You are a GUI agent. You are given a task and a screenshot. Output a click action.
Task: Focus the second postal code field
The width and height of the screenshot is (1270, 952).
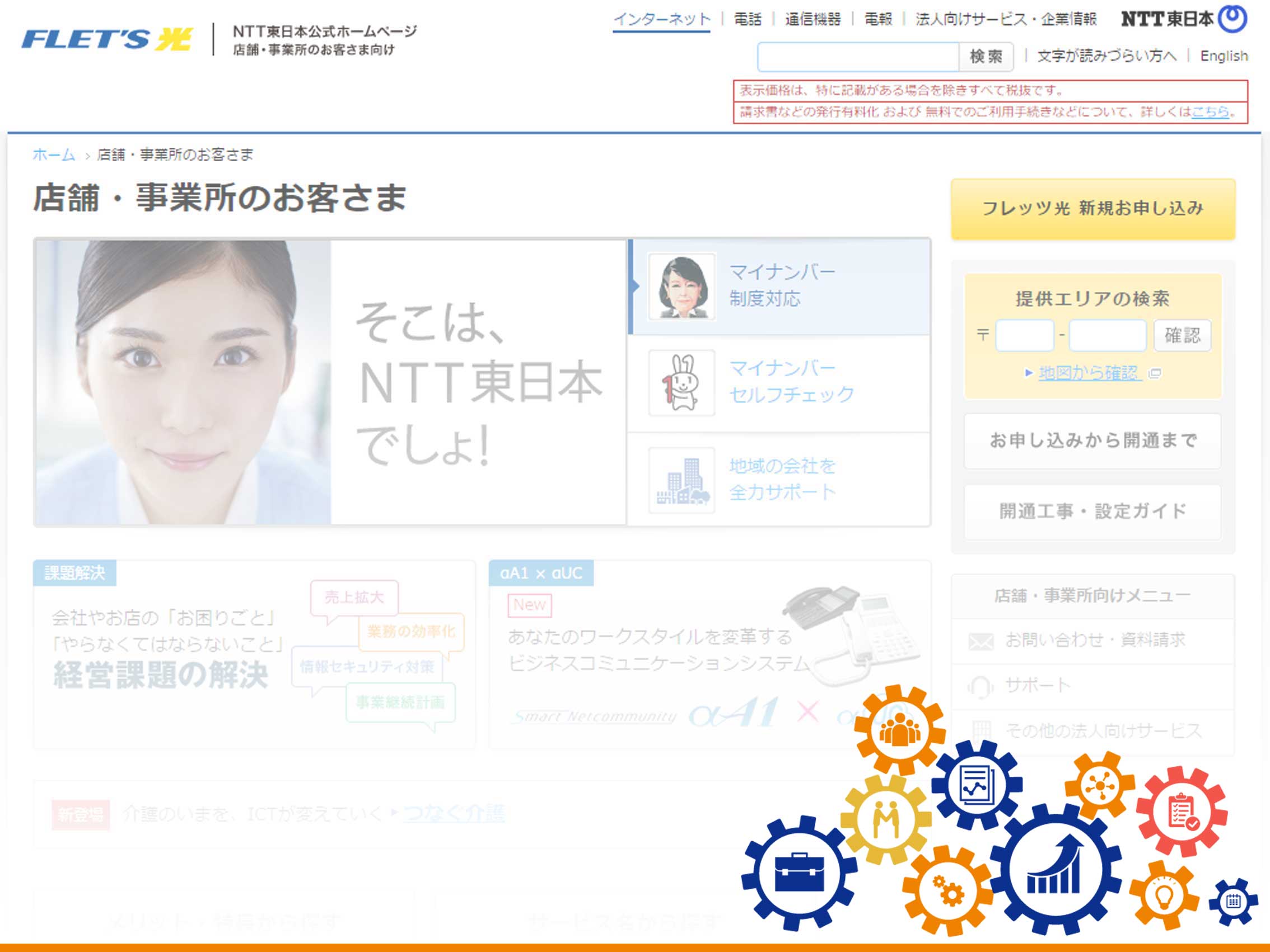[x=1108, y=335]
